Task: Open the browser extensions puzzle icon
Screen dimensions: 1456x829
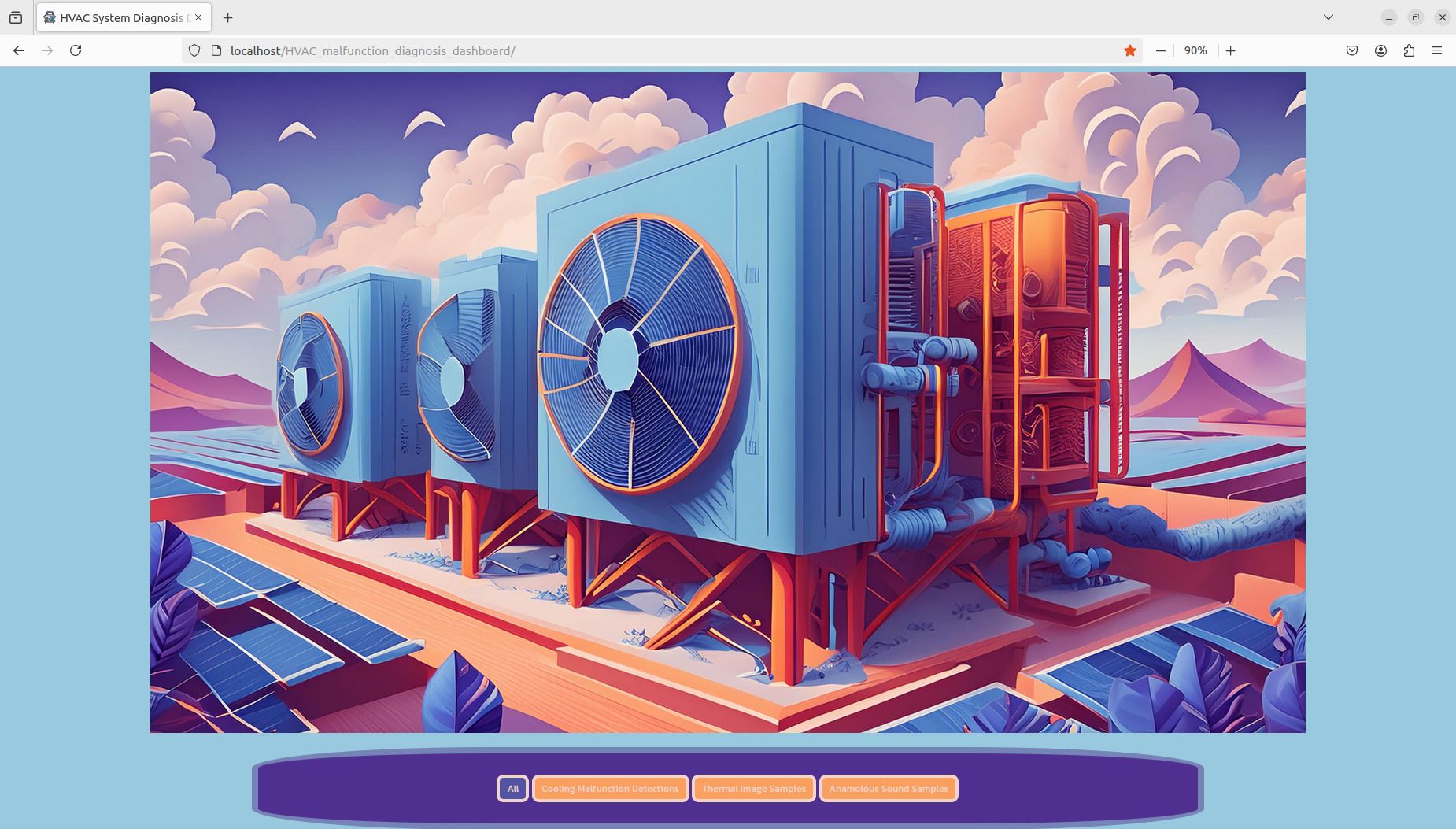Action: [x=1408, y=50]
